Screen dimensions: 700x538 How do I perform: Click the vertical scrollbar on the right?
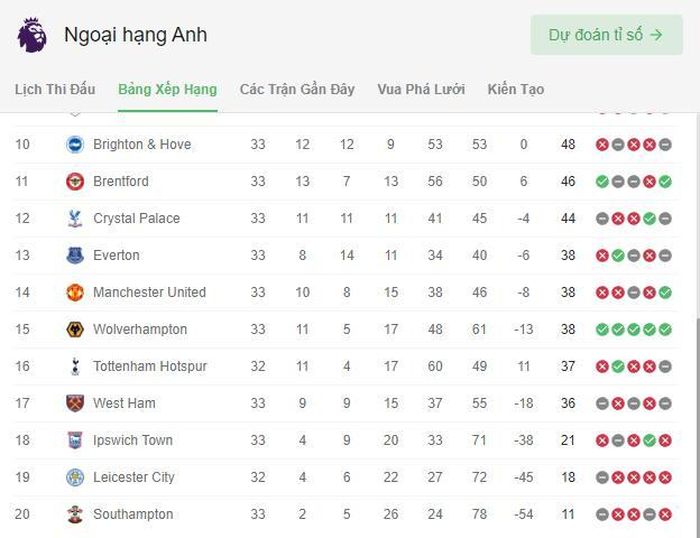click(697, 426)
